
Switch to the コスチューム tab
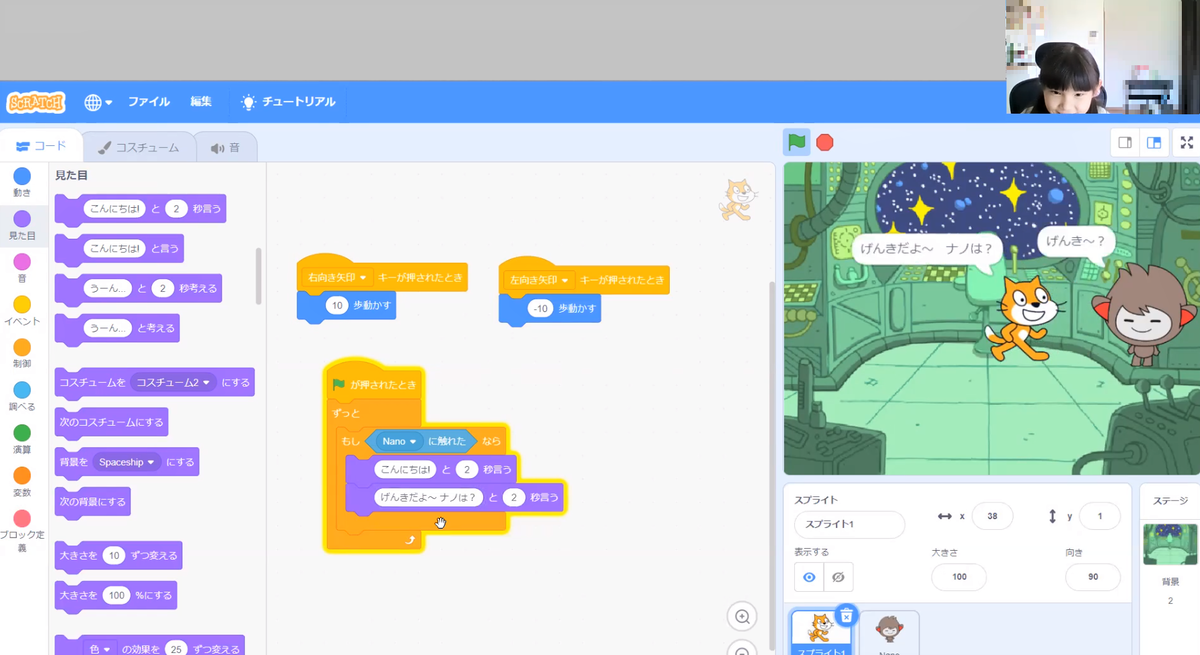[138, 147]
